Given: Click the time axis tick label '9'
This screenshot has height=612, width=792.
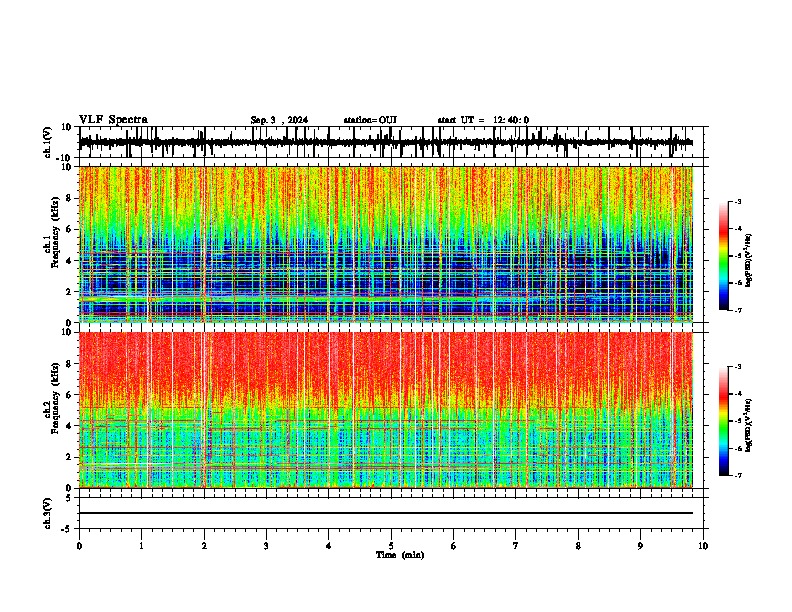Looking at the screenshot, I should click(x=640, y=546).
